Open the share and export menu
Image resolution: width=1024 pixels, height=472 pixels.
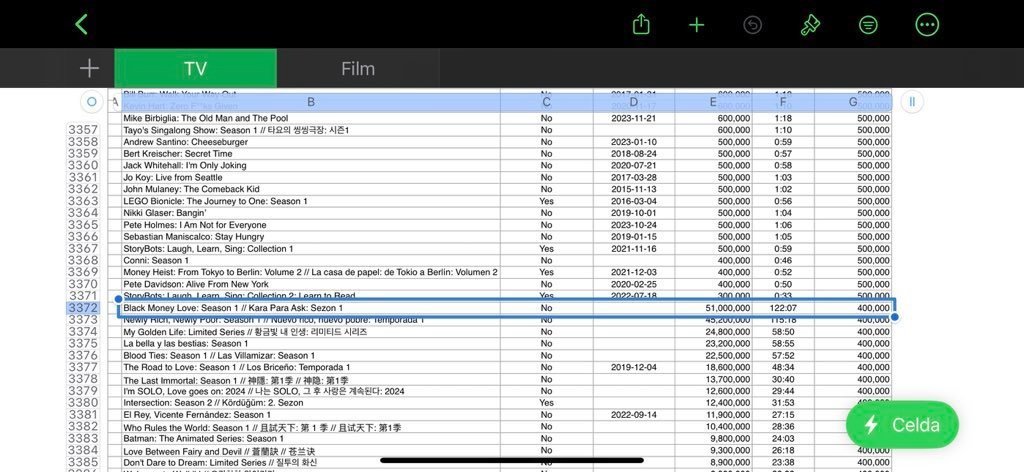[x=642, y=25]
